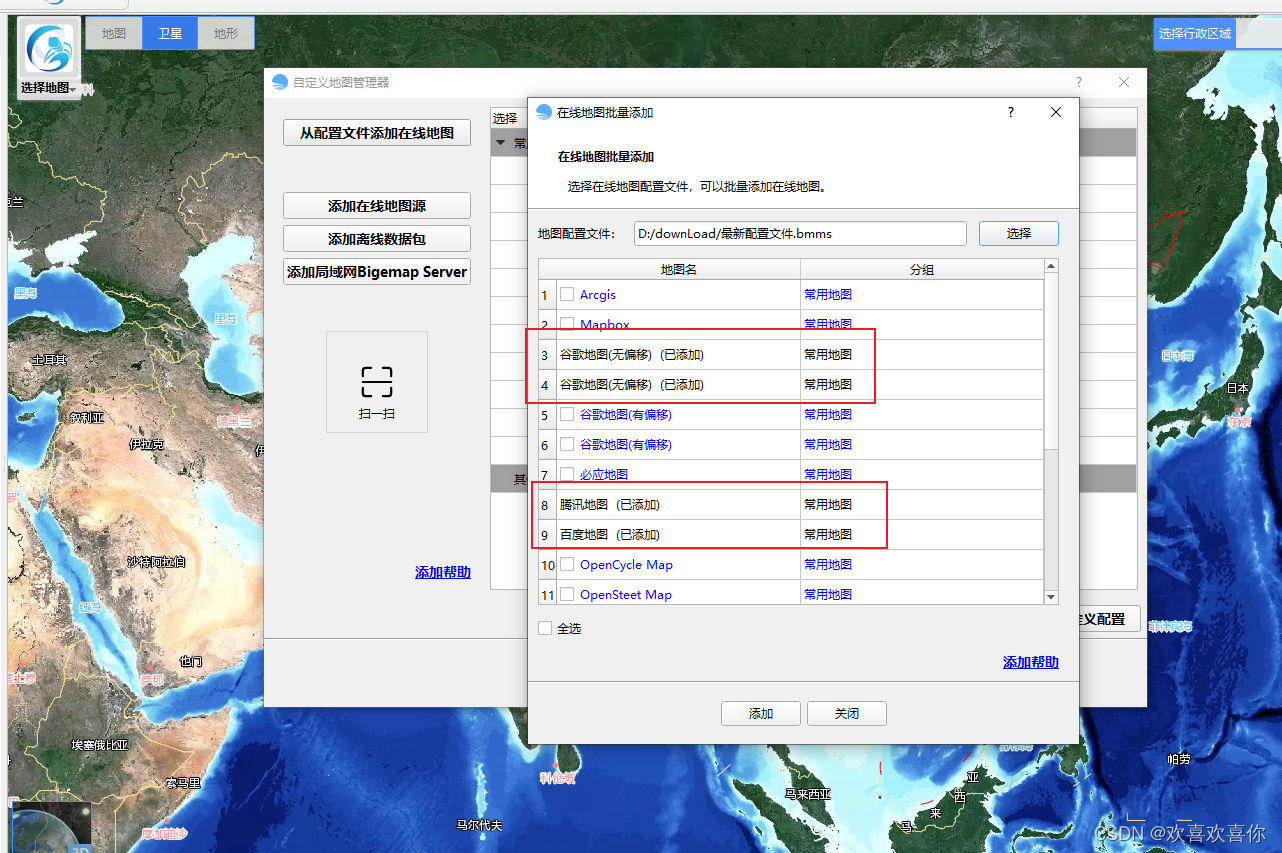Viewport: 1282px width, 853px height.
Task: Click 谷歌地图(无偏移) (已添加) in row 3
Action: [x=632, y=354]
